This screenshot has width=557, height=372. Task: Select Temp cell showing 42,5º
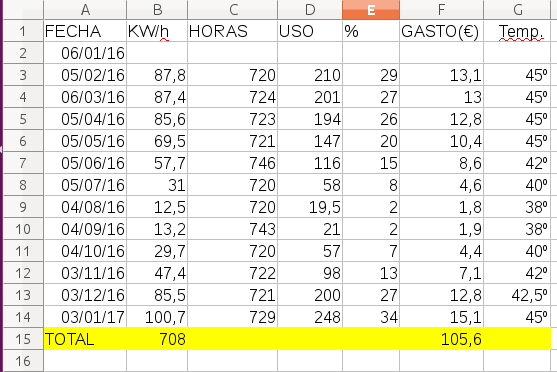point(517,295)
